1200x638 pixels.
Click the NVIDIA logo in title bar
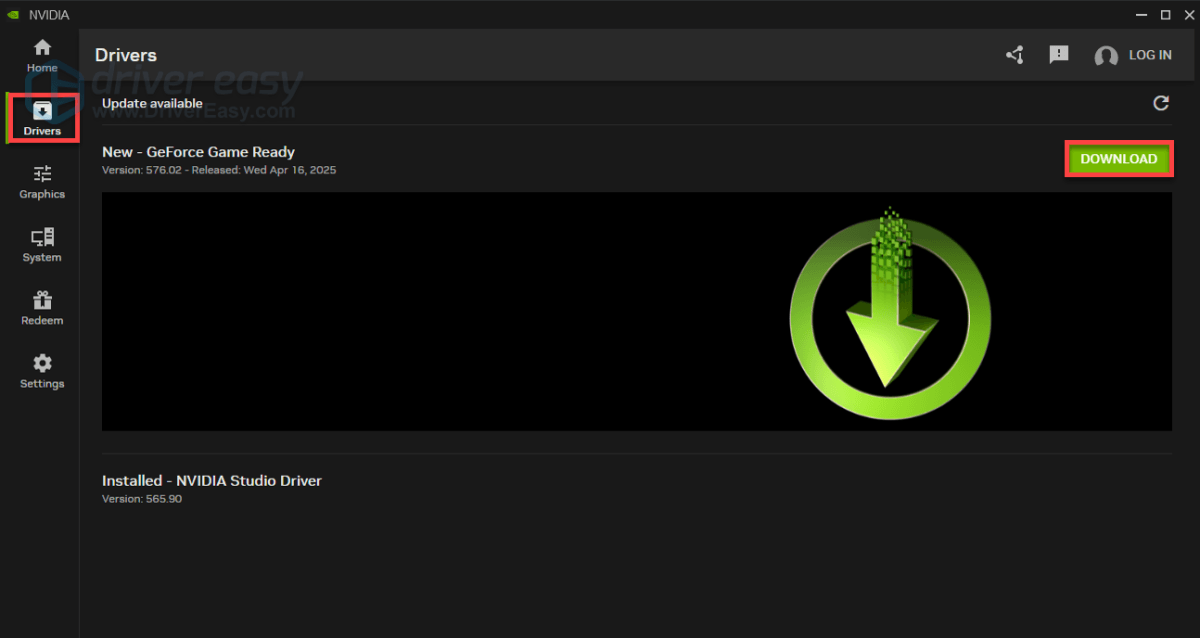(12, 15)
